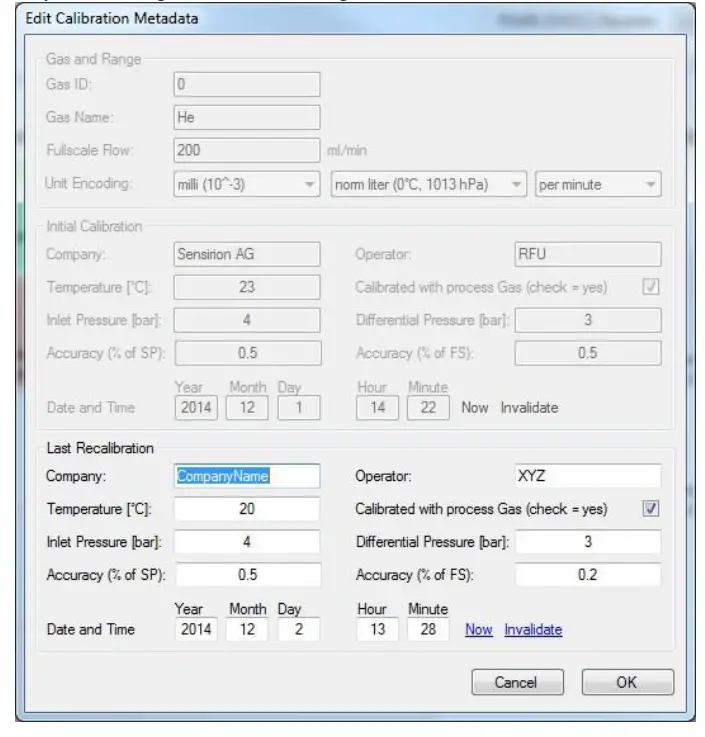Click the Fullscale Flow field showing 200
This screenshot has width=705, height=737.
(247, 150)
